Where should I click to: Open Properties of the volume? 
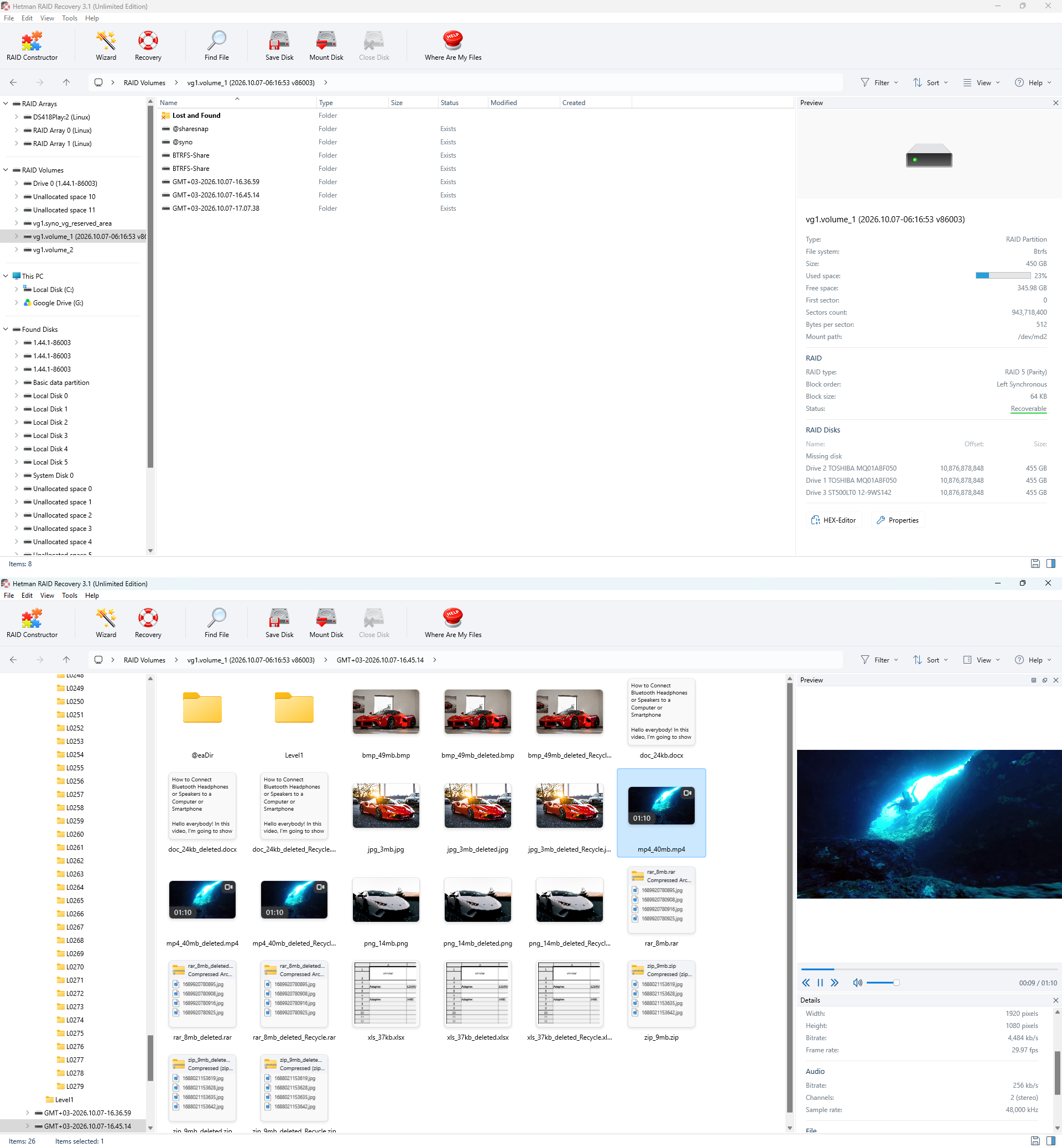(x=898, y=520)
